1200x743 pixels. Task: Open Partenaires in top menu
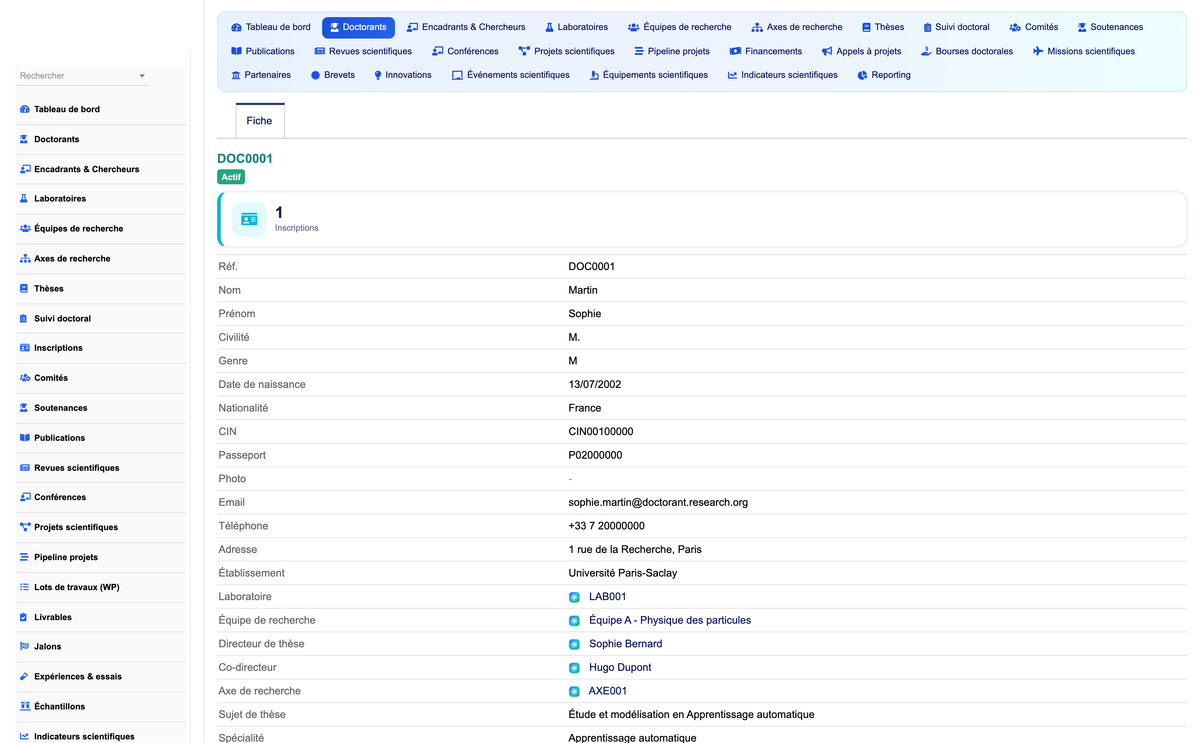pos(261,75)
